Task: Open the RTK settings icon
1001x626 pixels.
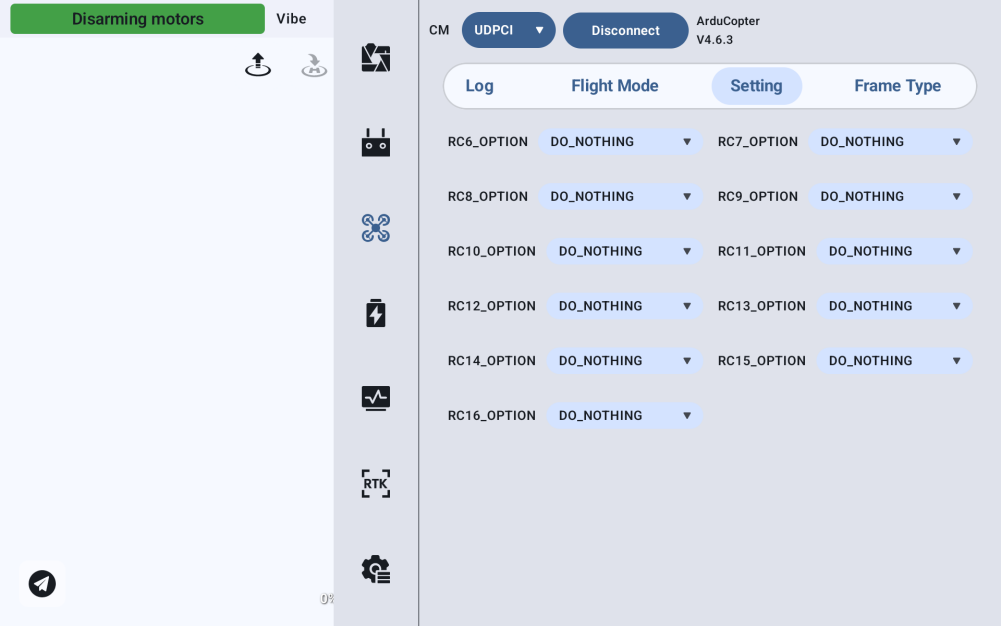Action: click(x=375, y=484)
